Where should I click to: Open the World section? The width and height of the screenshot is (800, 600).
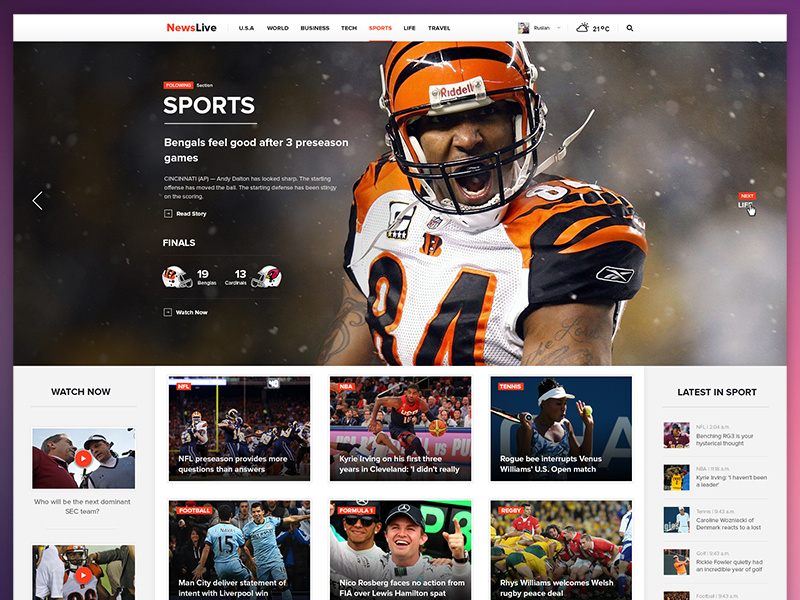point(278,28)
